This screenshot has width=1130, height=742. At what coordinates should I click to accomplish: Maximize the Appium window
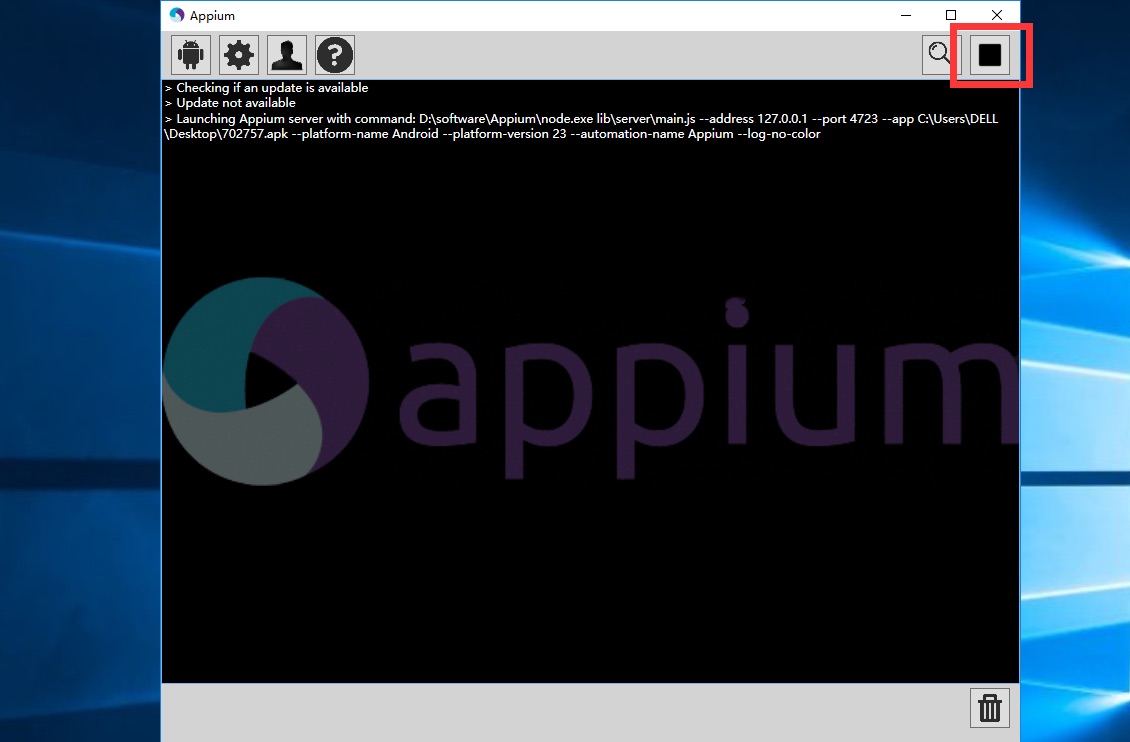tap(951, 15)
